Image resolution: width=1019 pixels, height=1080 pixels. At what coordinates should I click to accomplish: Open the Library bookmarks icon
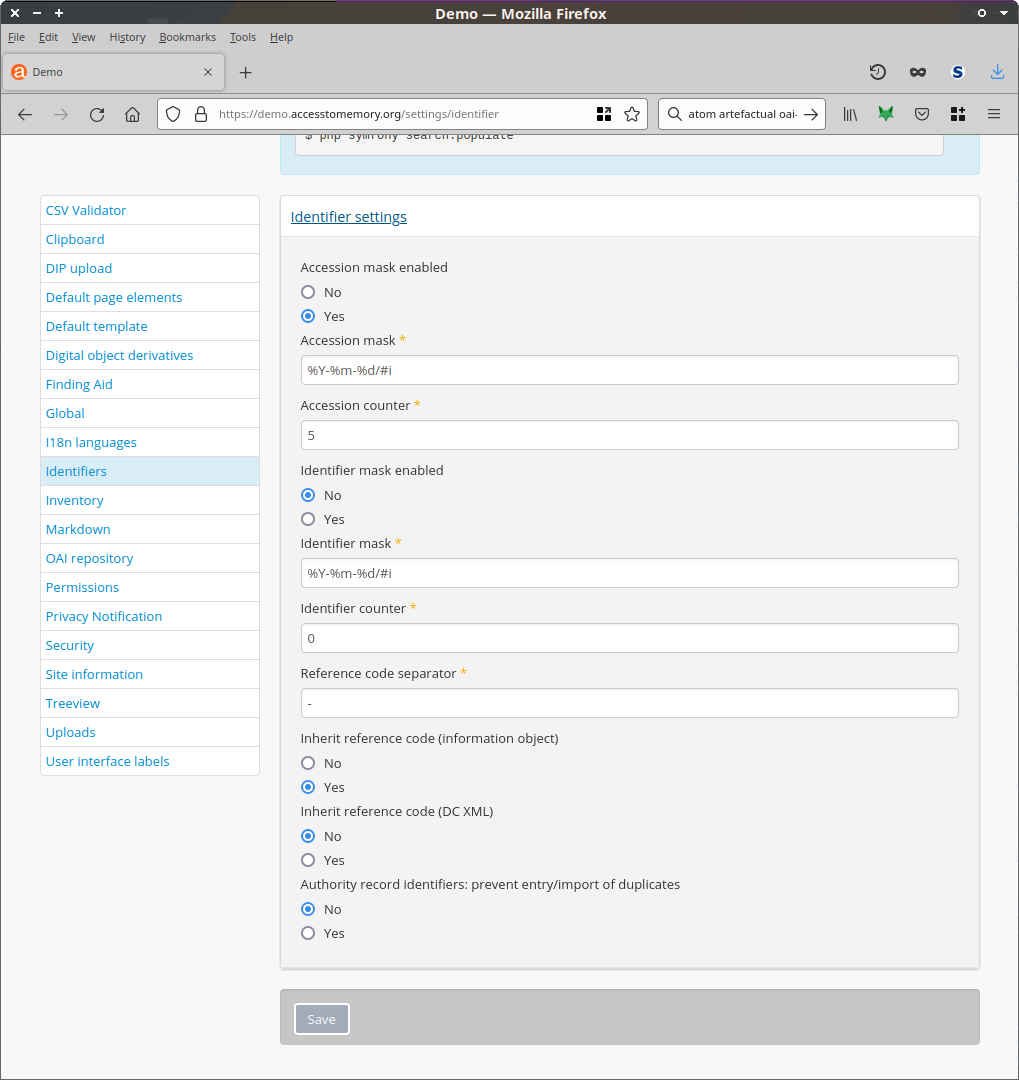tap(850, 114)
